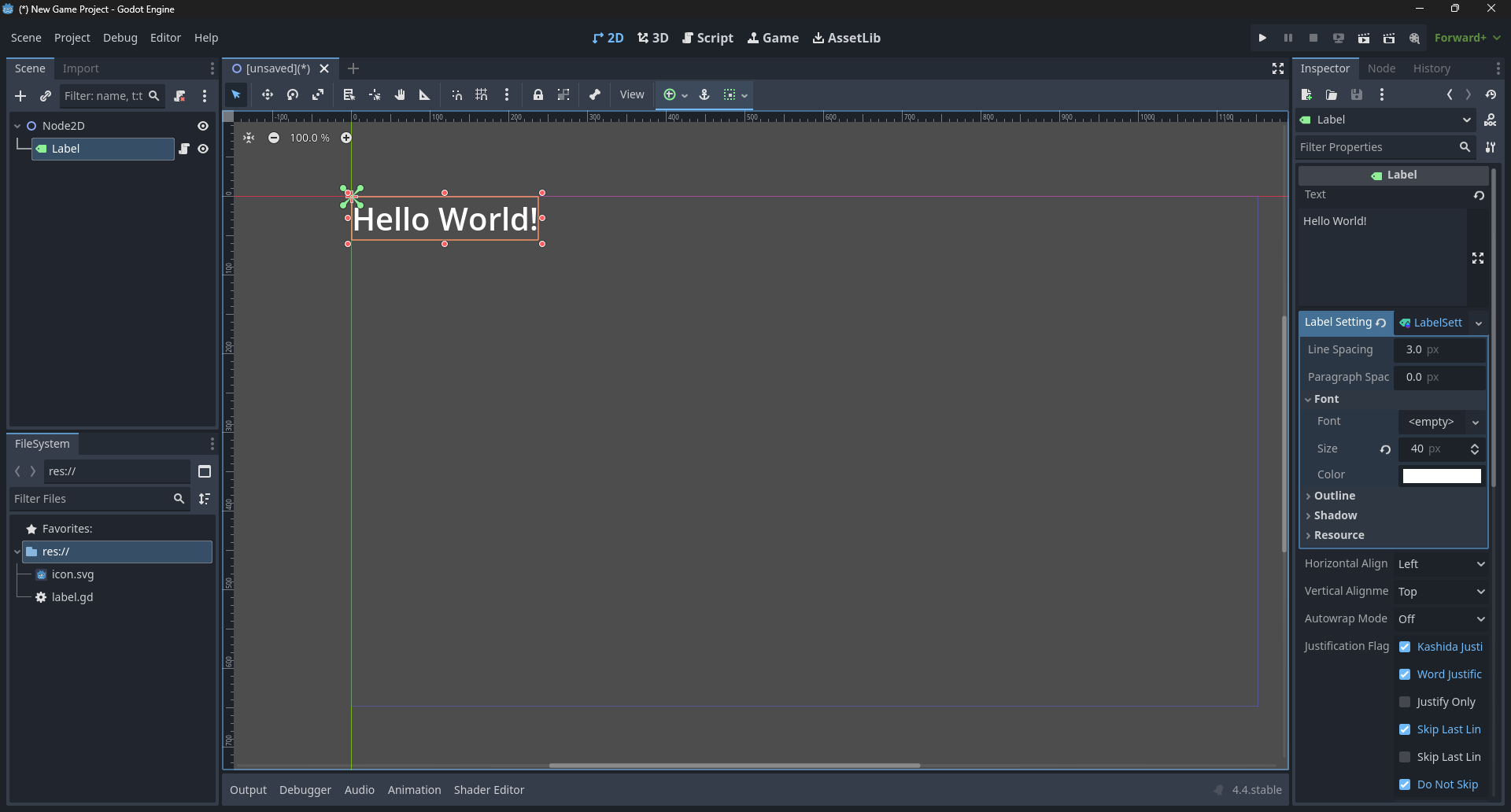Click the add child node plus icon
This screenshot has width=1511, height=812.
20,96
